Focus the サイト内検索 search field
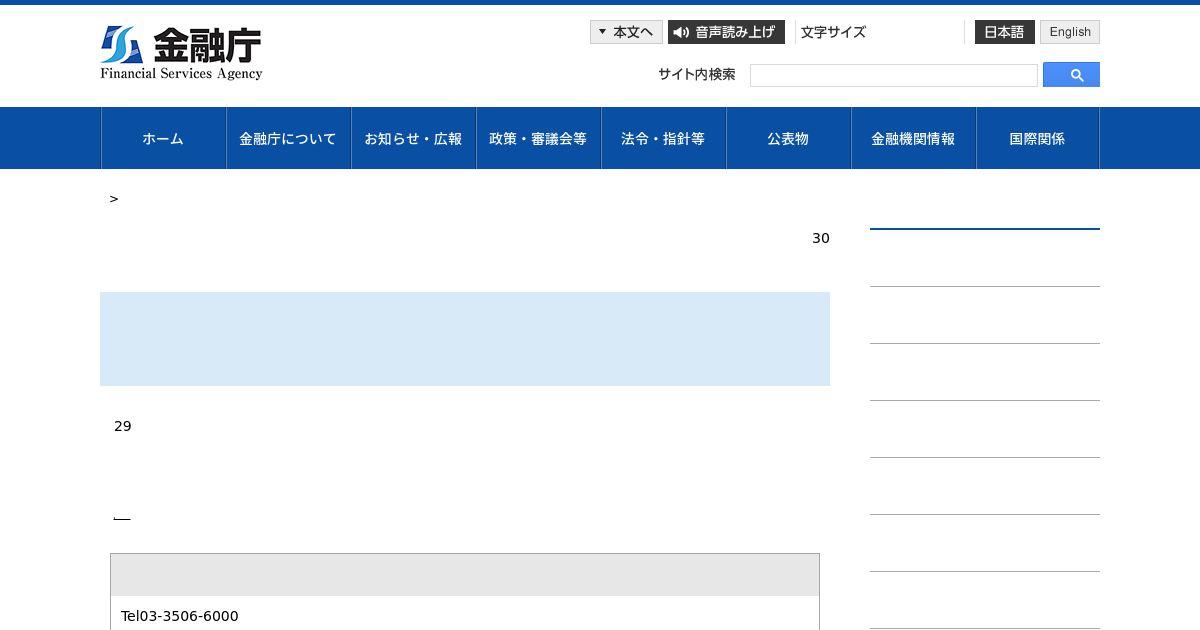This screenshot has height=630, width=1200. point(894,76)
